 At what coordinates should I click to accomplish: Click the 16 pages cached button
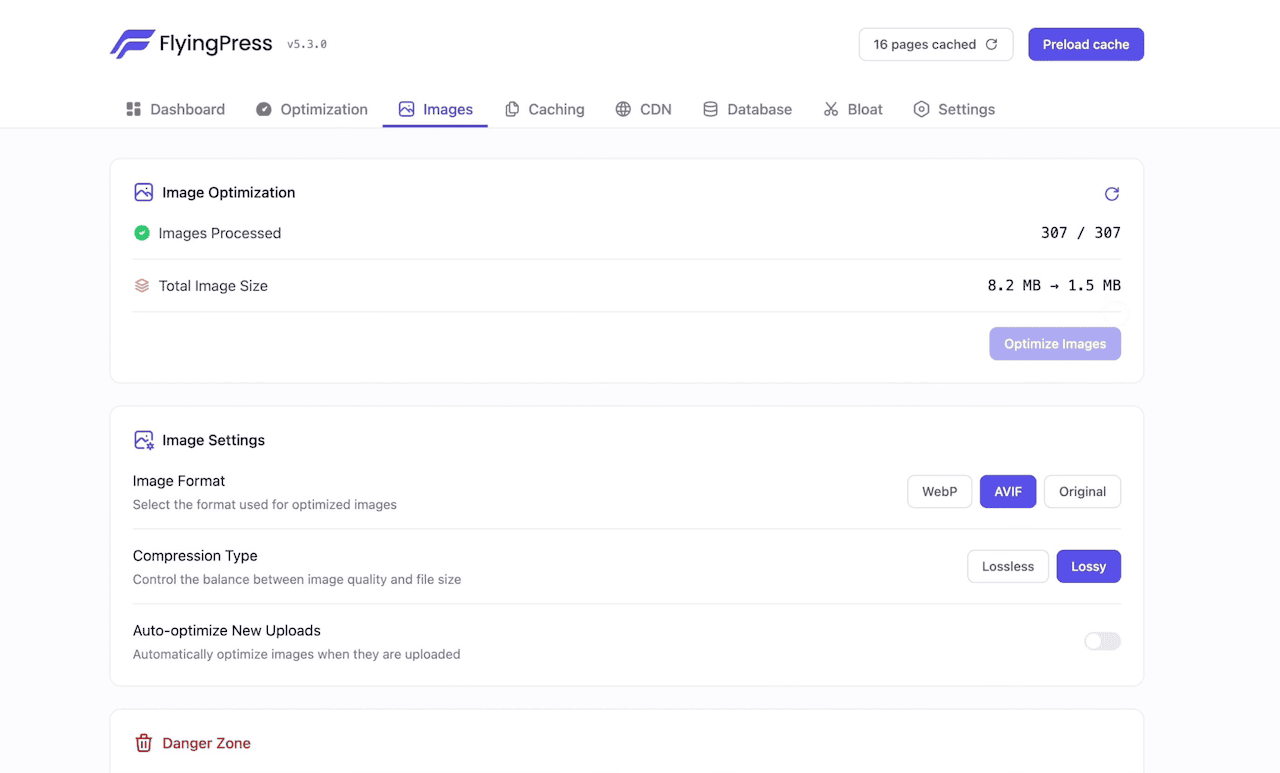(x=935, y=44)
